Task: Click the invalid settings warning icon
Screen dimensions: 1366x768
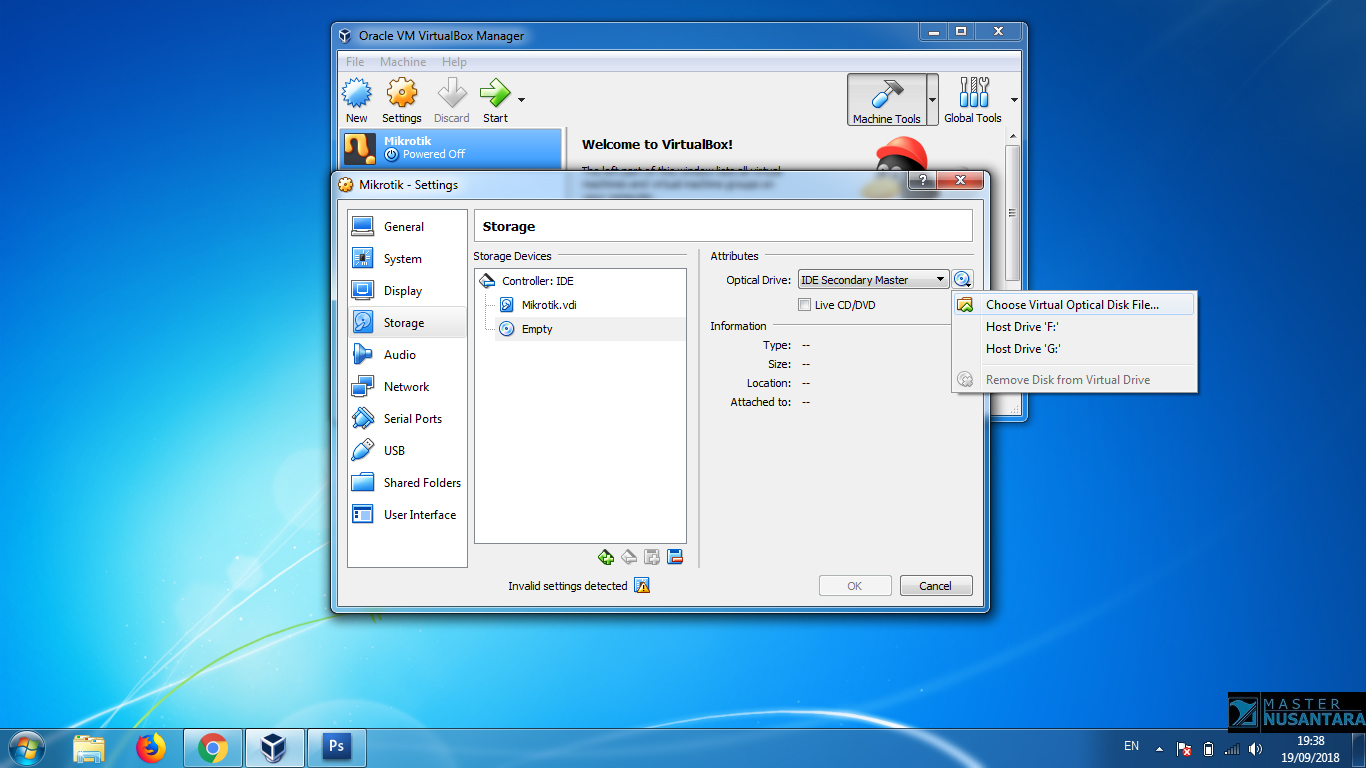Action: click(641, 586)
